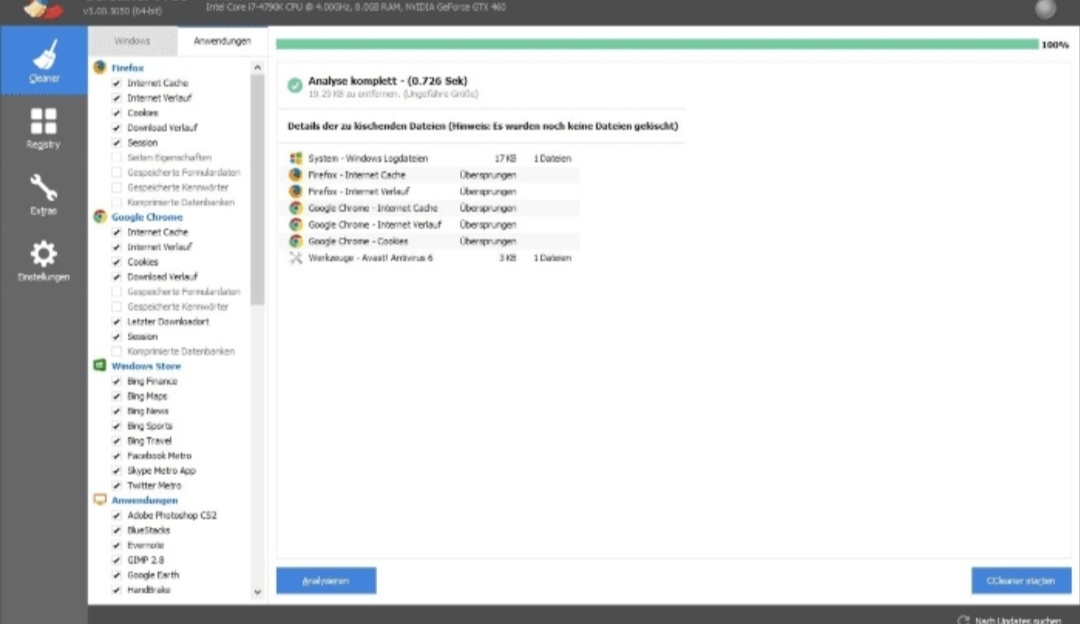The width and height of the screenshot is (1080, 624).
Task: Open Einstellungen gear icon
Action: [43, 253]
